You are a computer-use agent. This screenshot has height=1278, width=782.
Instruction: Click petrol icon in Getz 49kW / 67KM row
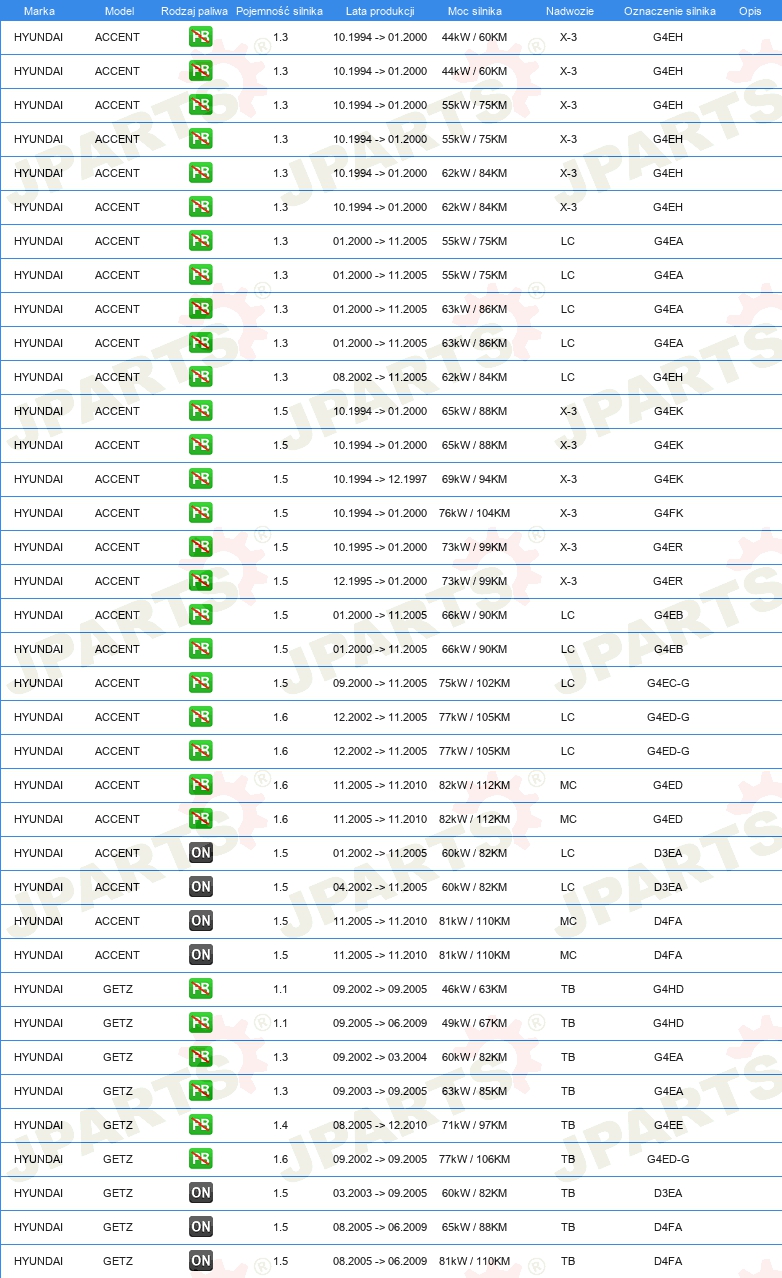click(x=201, y=1023)
